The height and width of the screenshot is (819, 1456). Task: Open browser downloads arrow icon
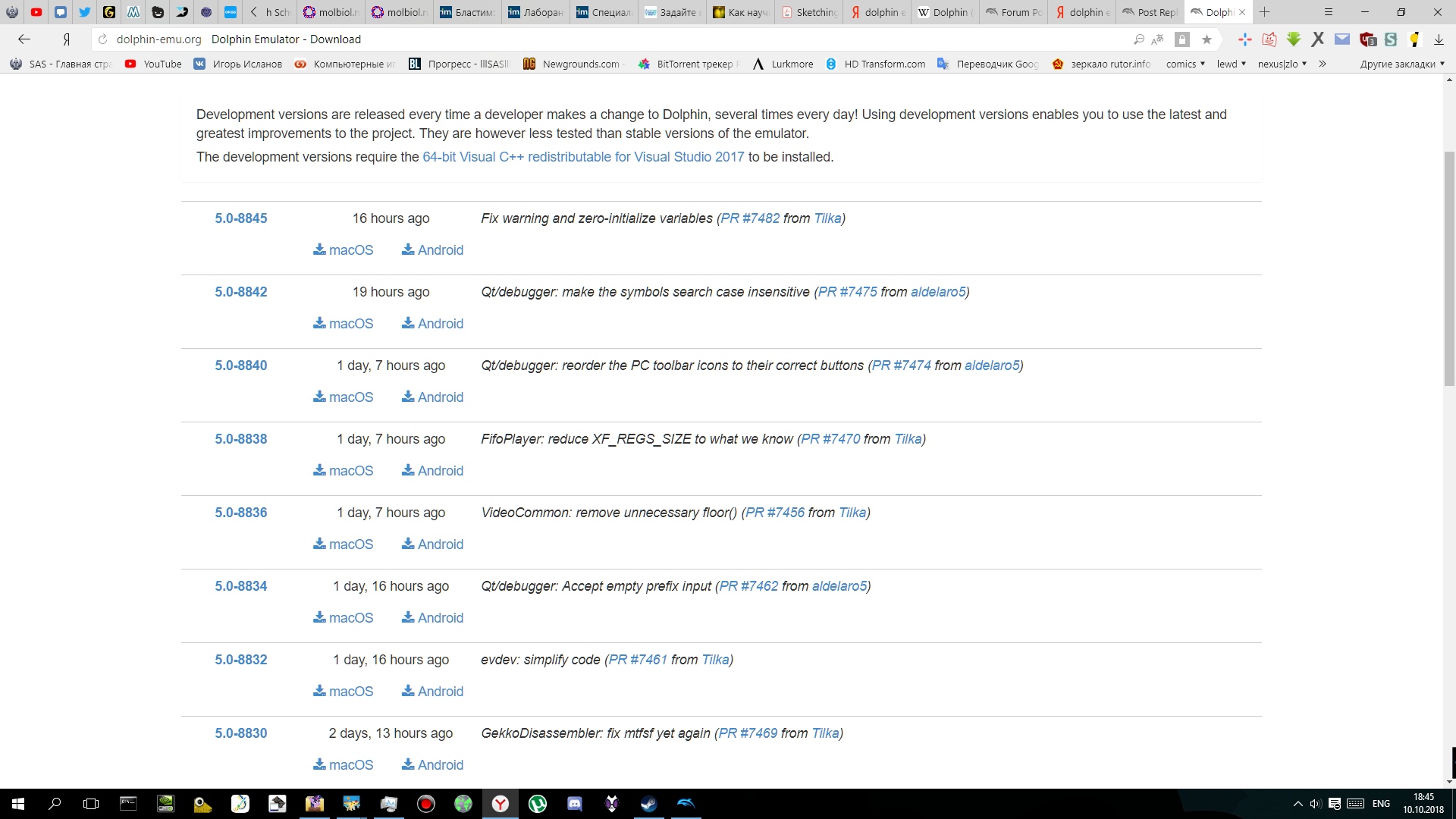[x=1439, y=39]
